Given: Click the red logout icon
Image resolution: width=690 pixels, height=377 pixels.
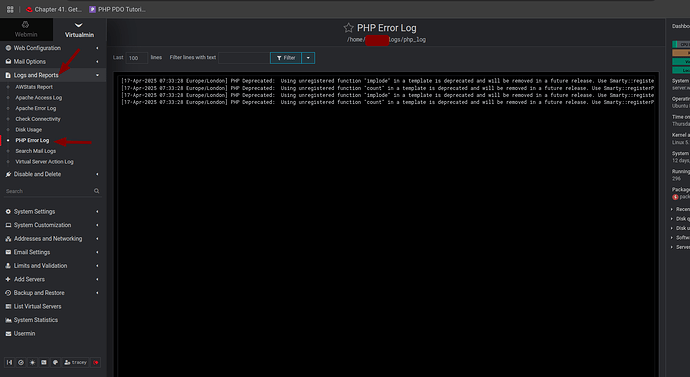Looking at the screenshot, I should pos(96,362).
